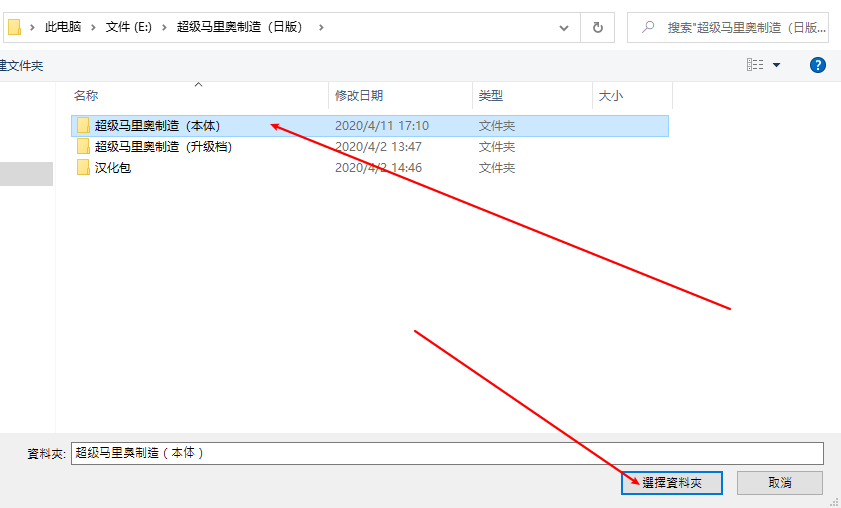Screen dimensions: 841x508
Task: Click the search magnifier icon
Action: click(x=648, y=27)
